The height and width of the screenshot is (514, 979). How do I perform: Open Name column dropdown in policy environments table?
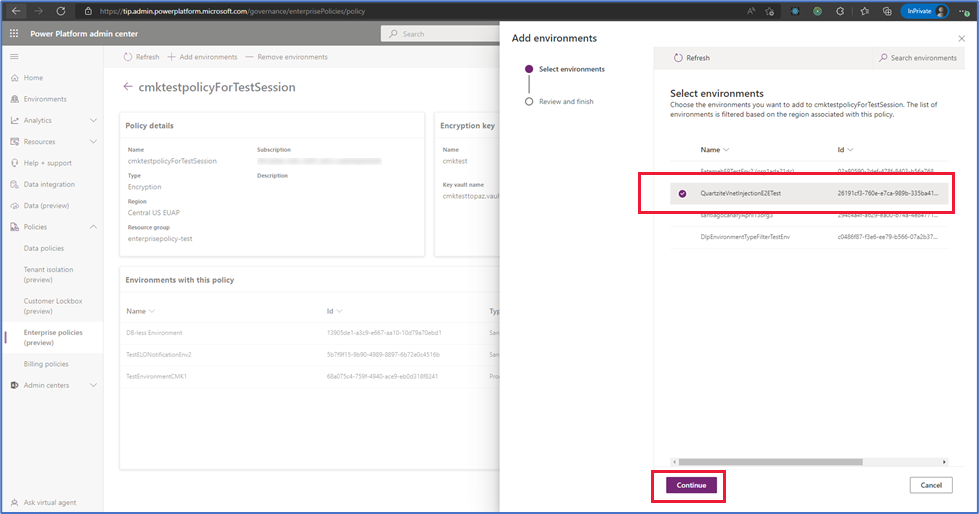tap(152, 311)
